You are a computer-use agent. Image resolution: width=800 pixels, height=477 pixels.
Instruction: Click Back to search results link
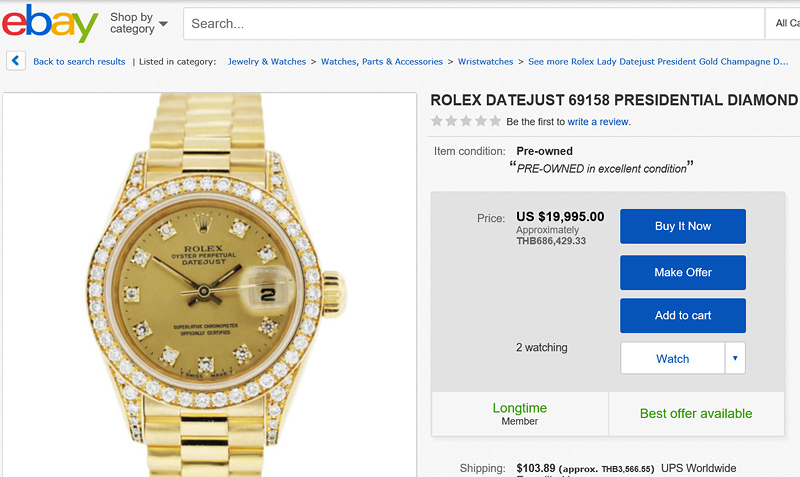(79, 62)
